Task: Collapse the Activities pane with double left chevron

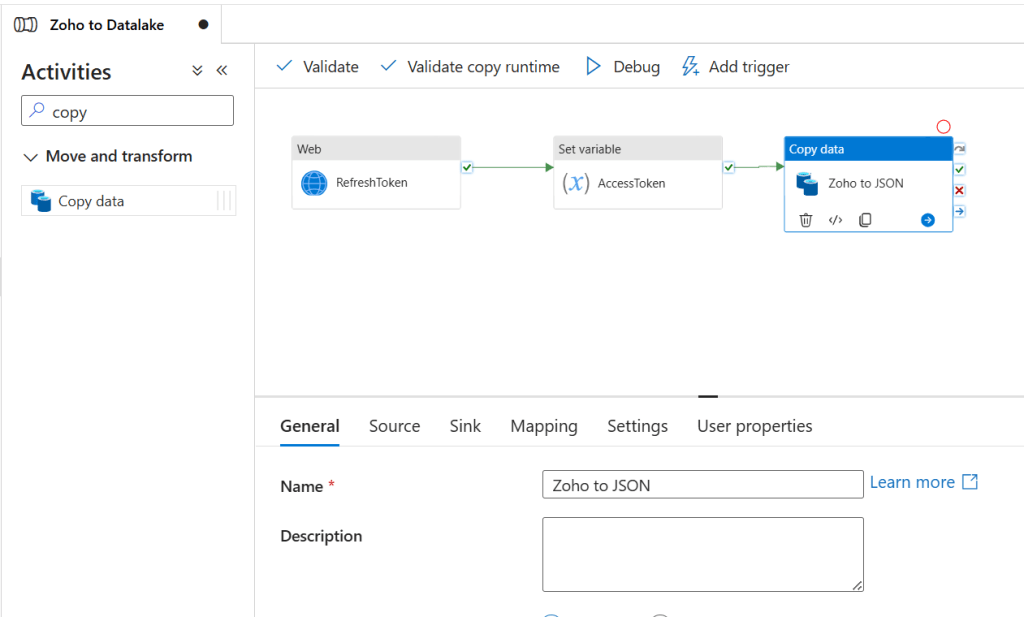Action: pyautogui.click(x=222, y=71)
